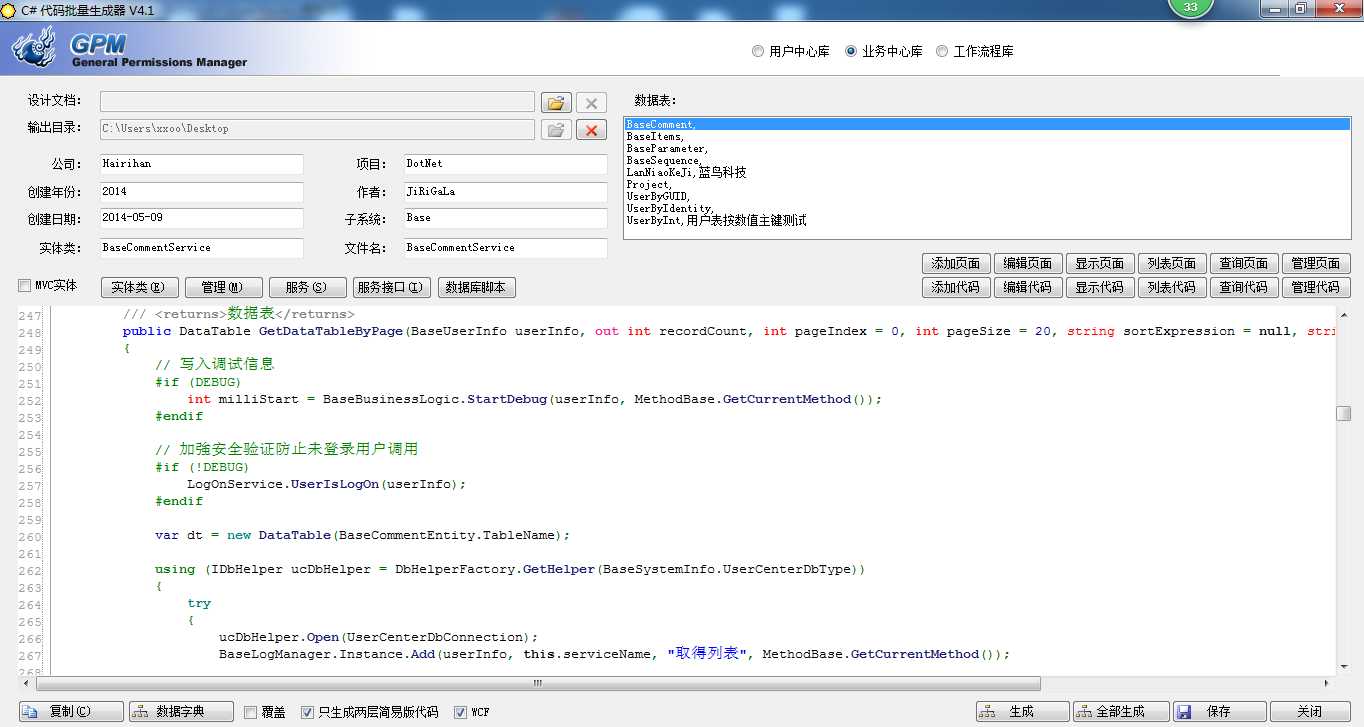This screenshot has height=727, width=1364.
Task: Click the 显示代码 button
Action: pos(1100,287)
